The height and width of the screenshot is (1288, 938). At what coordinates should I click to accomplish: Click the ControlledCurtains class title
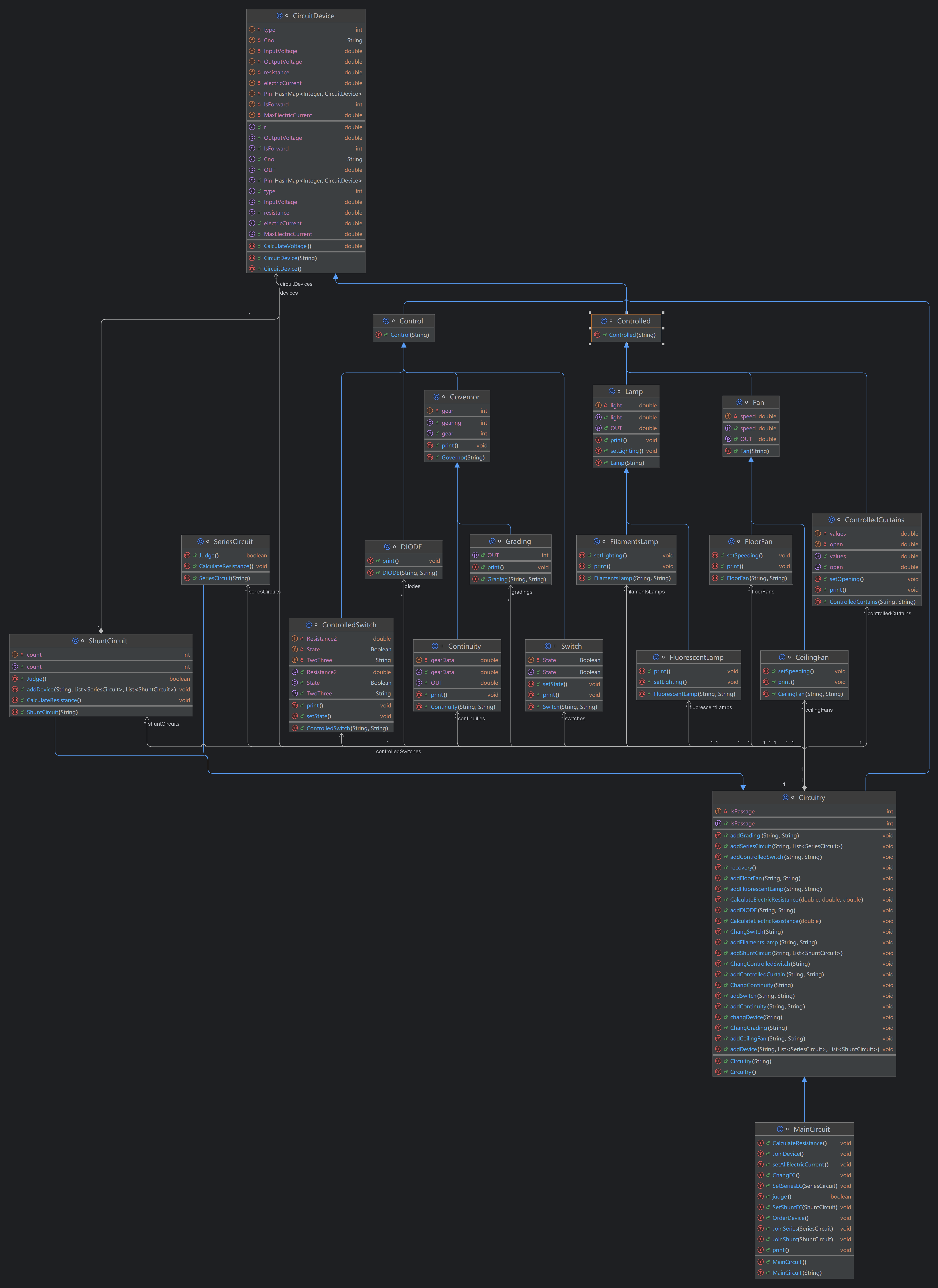point(874,520)
